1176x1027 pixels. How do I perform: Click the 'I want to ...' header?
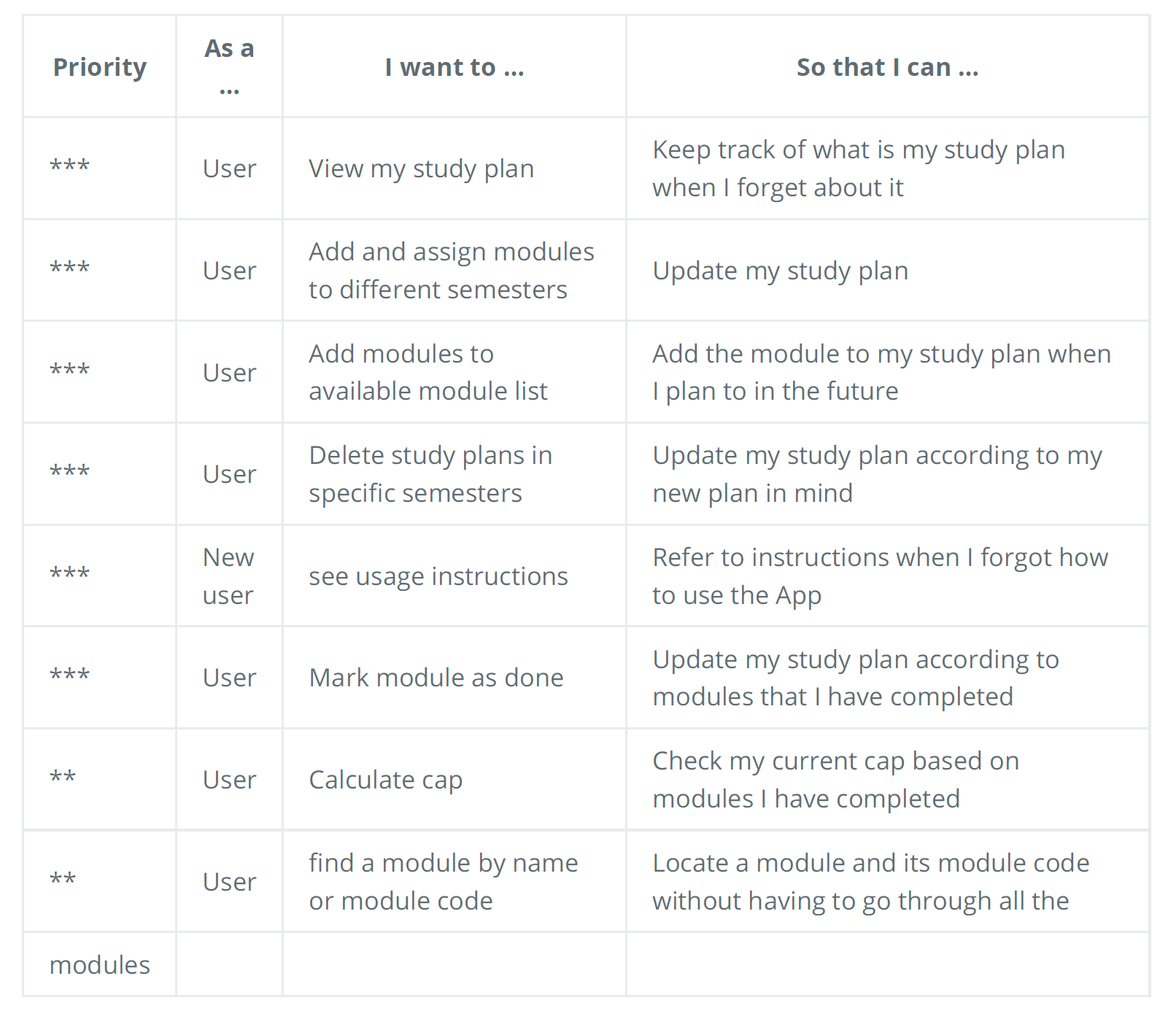point(454,67)
